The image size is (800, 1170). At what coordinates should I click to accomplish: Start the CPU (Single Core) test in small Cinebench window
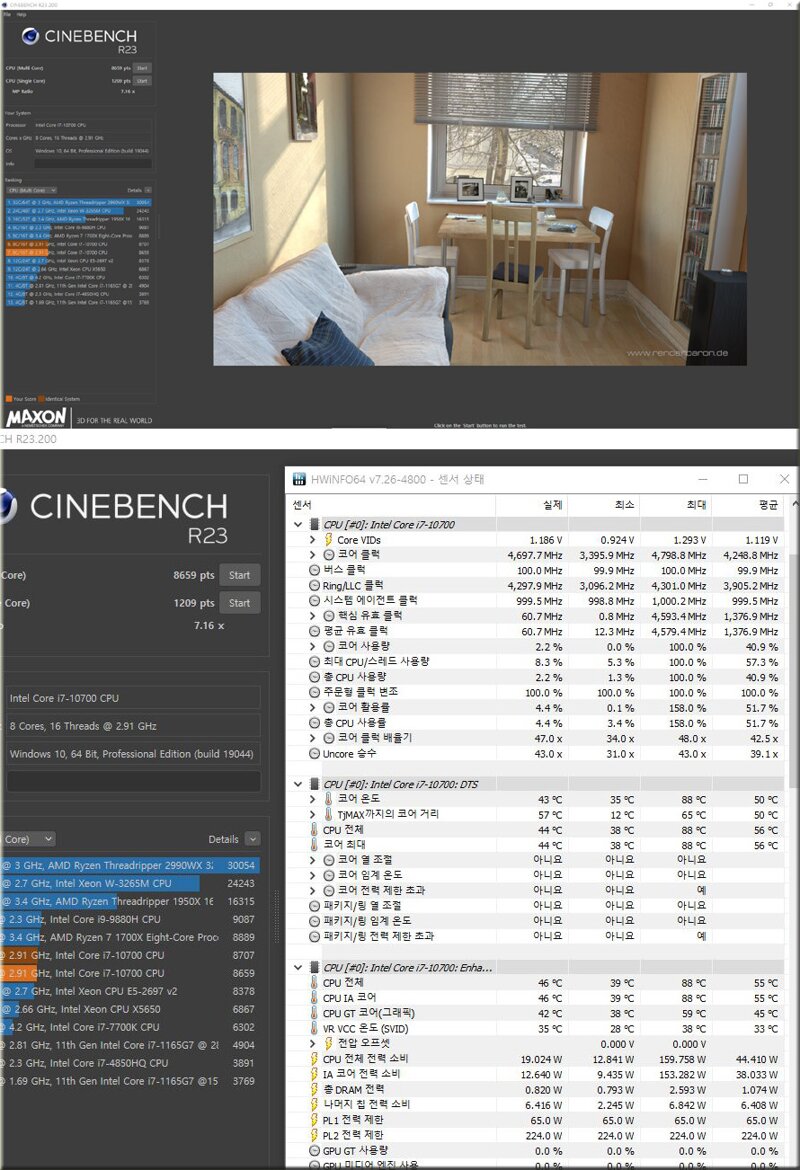[142, 81]
